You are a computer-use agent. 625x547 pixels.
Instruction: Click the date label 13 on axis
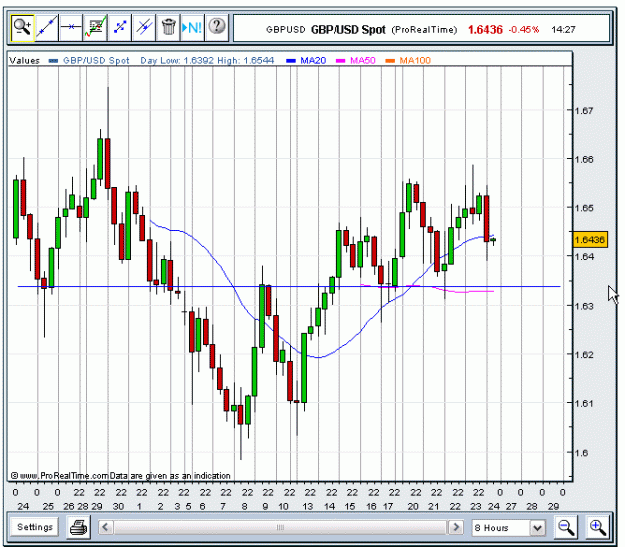click(307, 506)
